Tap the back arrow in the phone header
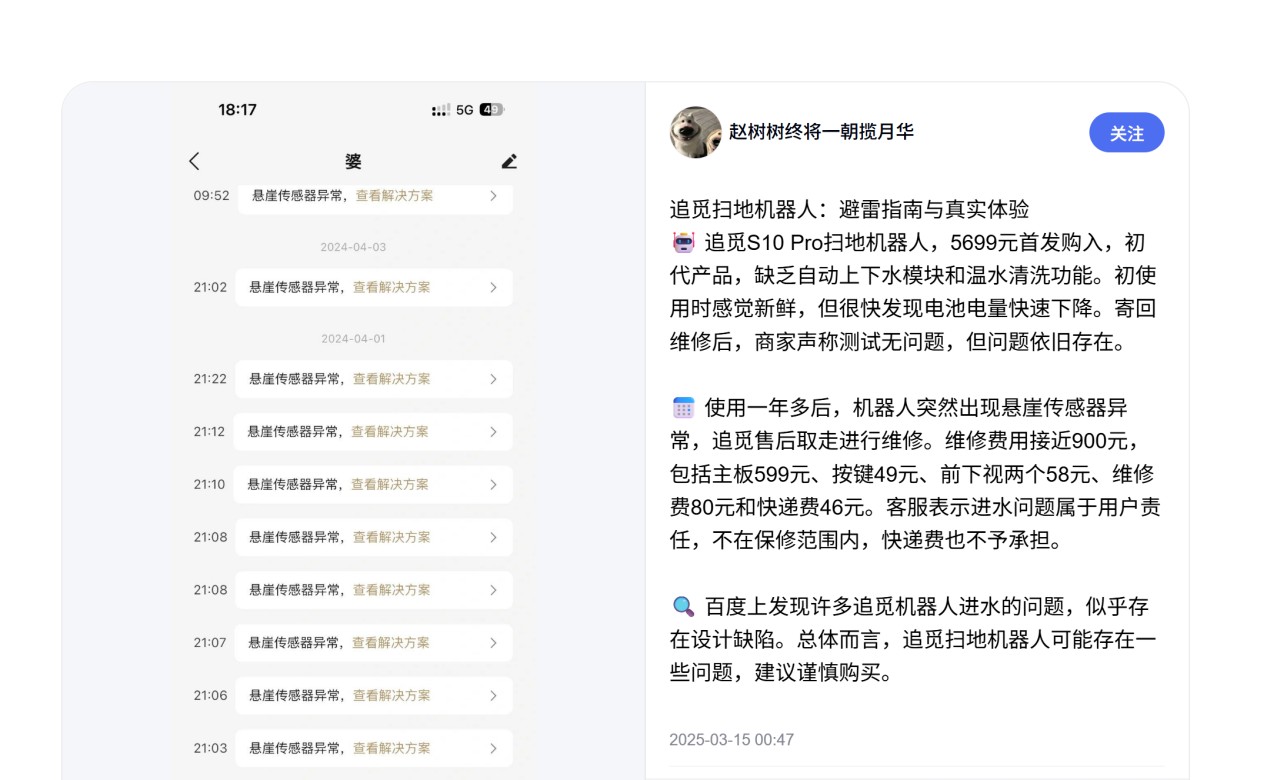The image size is (1267, 780). click(x=194, y=161)
